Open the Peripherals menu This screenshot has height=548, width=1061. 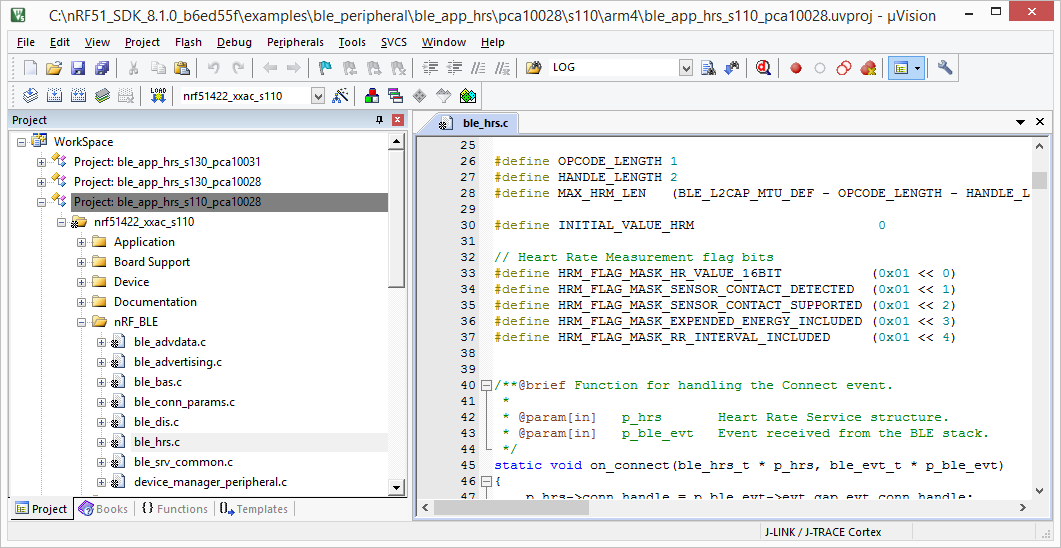pos(295,42)
